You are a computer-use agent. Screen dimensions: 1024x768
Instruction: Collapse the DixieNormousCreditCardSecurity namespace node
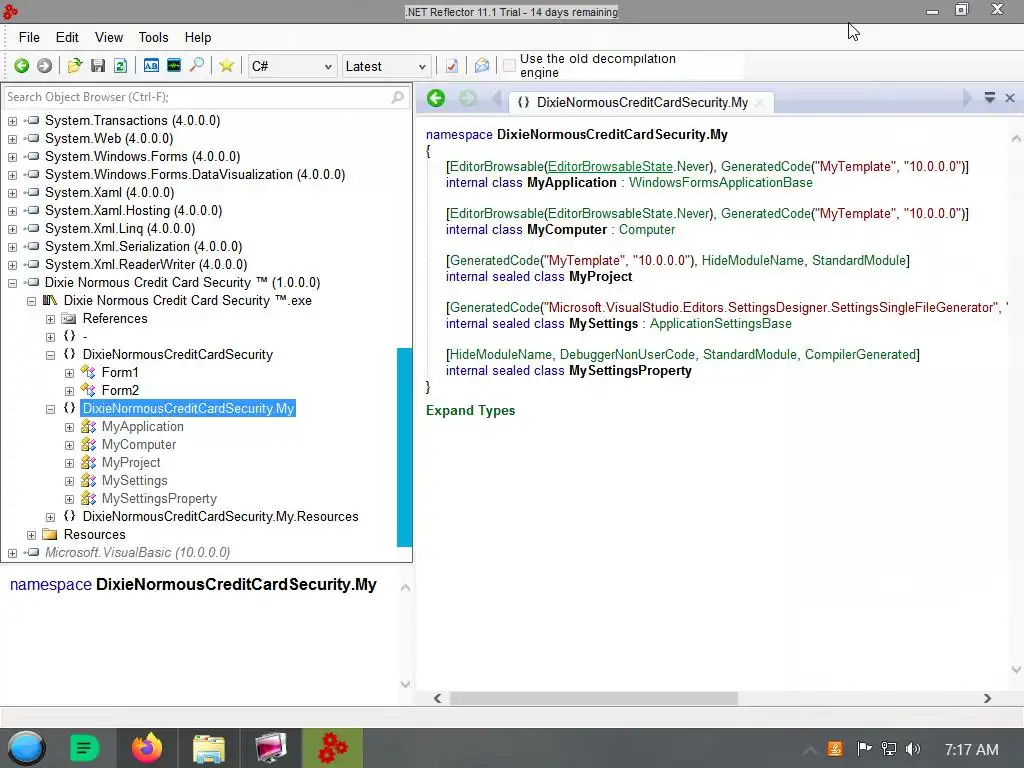point(50,355)
